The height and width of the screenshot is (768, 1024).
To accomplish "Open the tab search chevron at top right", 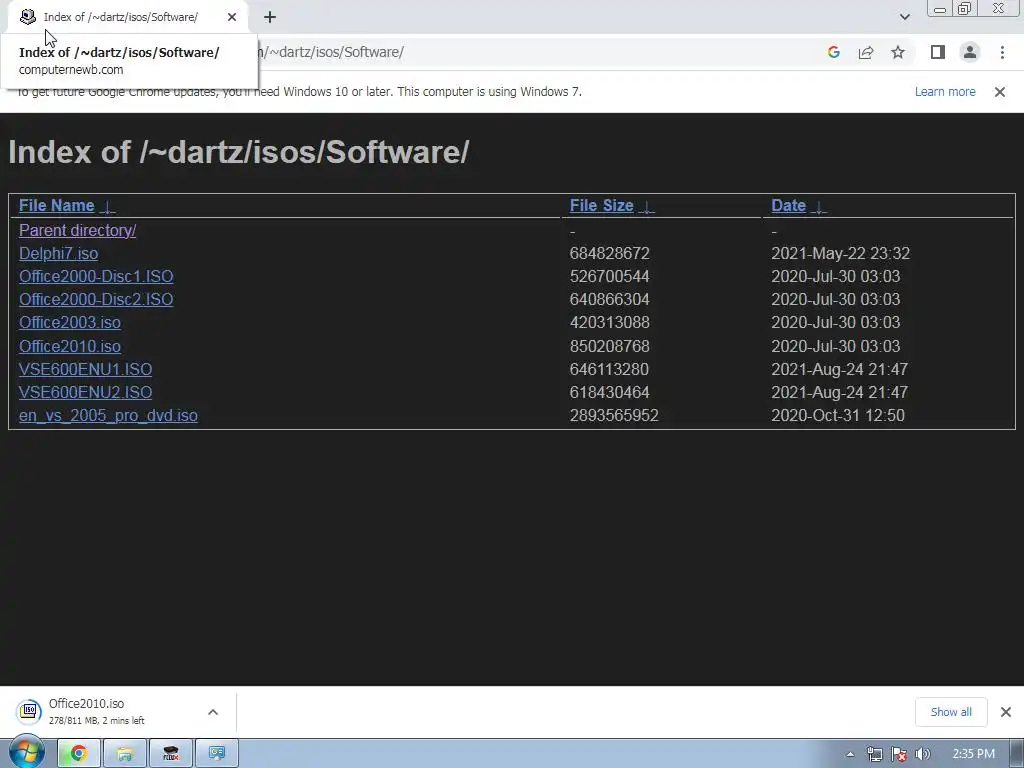I will [x=904, y=18].
